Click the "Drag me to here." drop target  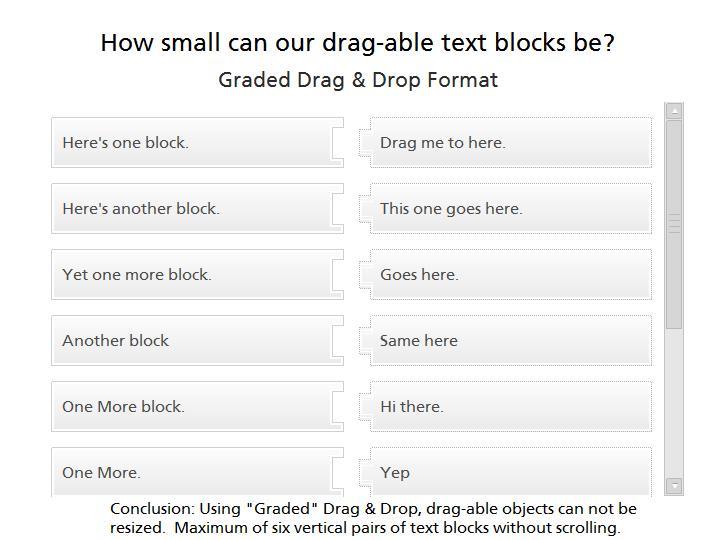click(510, 143)
